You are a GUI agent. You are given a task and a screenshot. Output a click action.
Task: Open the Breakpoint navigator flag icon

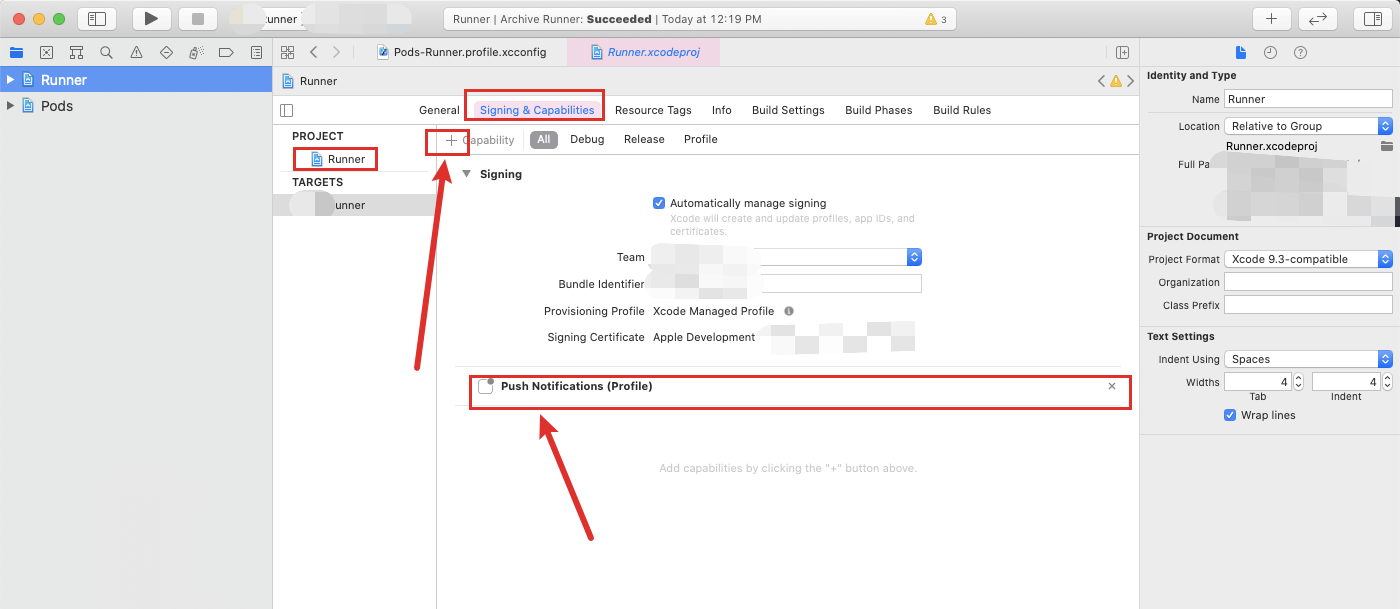coord(226,51)
